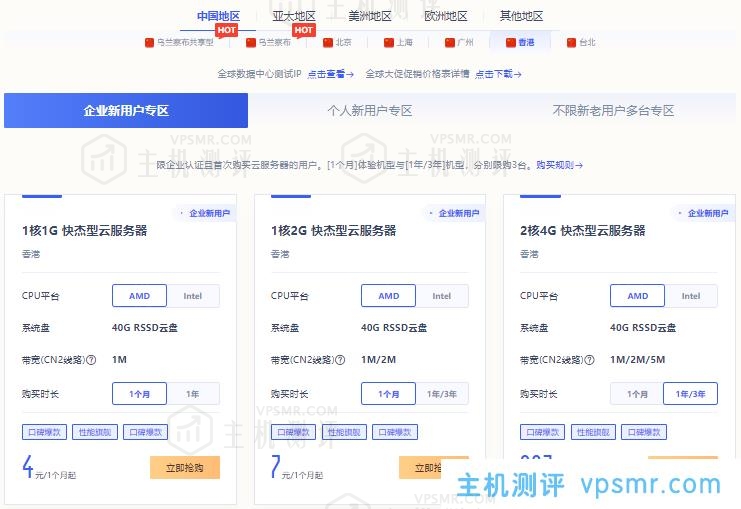Screen dimensions: 741x509
Task: Open bandwidth help icon in 1核1G card
Action: click(92, 360)
